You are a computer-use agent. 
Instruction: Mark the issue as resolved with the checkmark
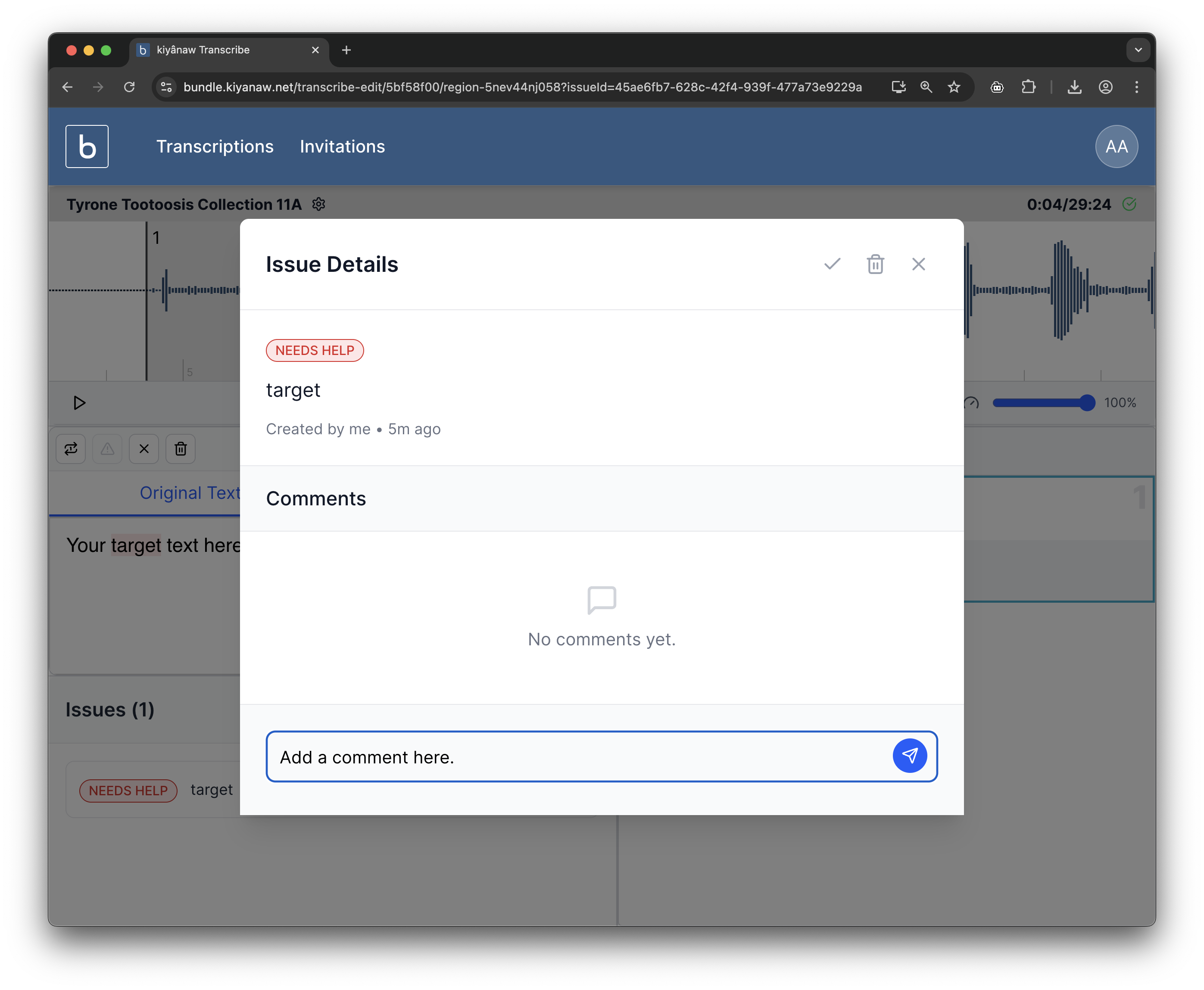[832, 264]
